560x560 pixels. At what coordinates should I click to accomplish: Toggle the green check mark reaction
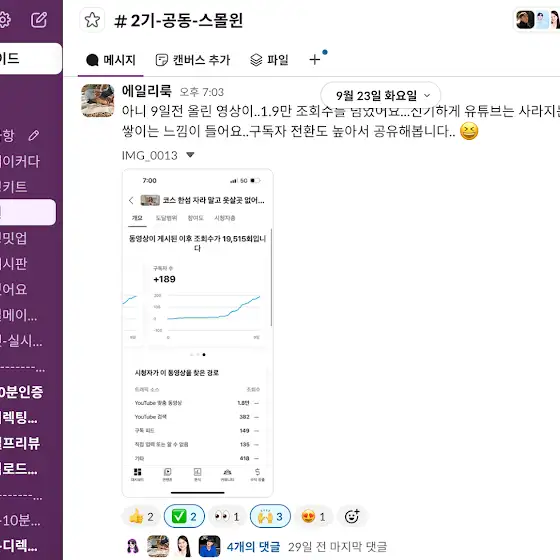(184, 516)
